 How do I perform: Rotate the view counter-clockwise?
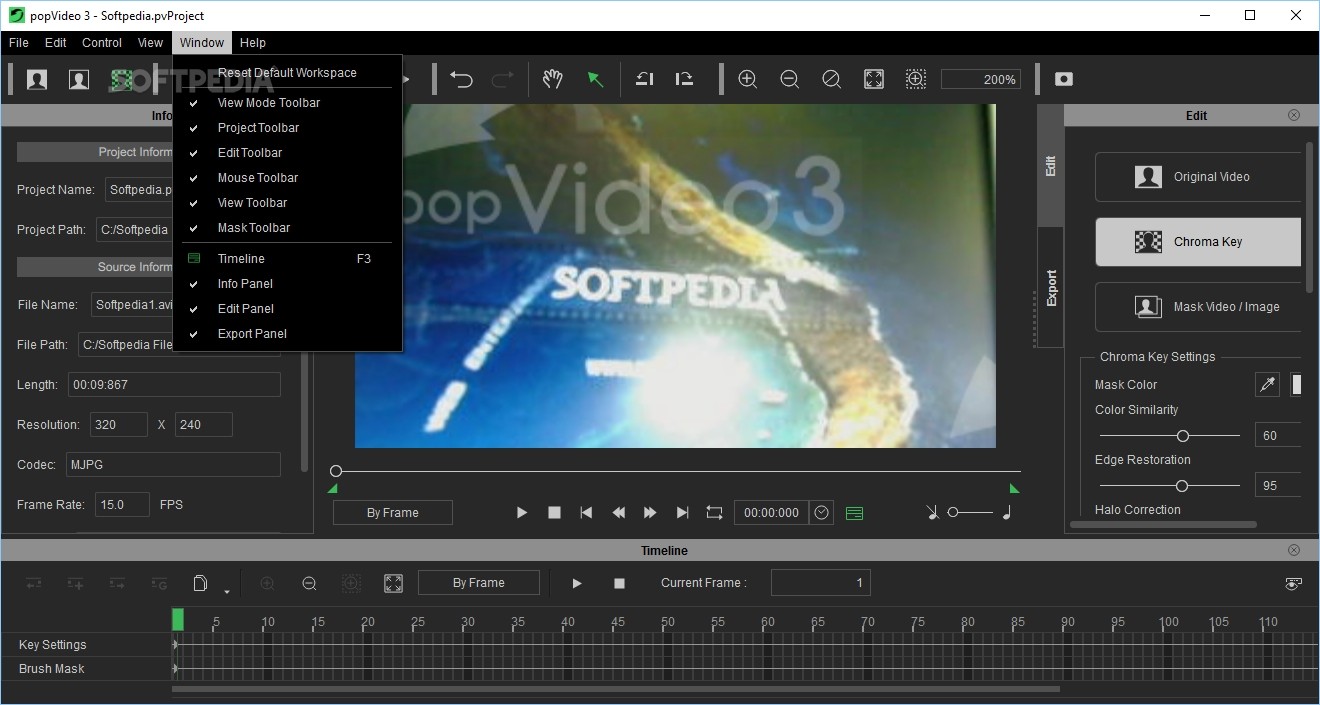645,79
